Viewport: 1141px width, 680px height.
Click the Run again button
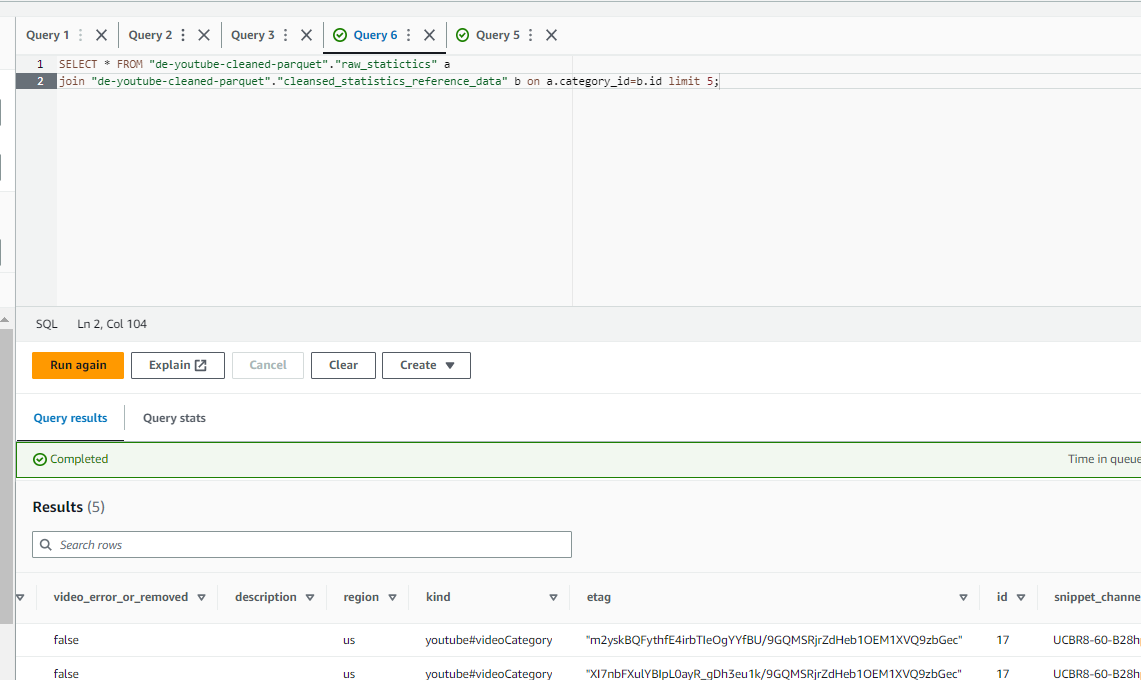[x=77, y=365]
